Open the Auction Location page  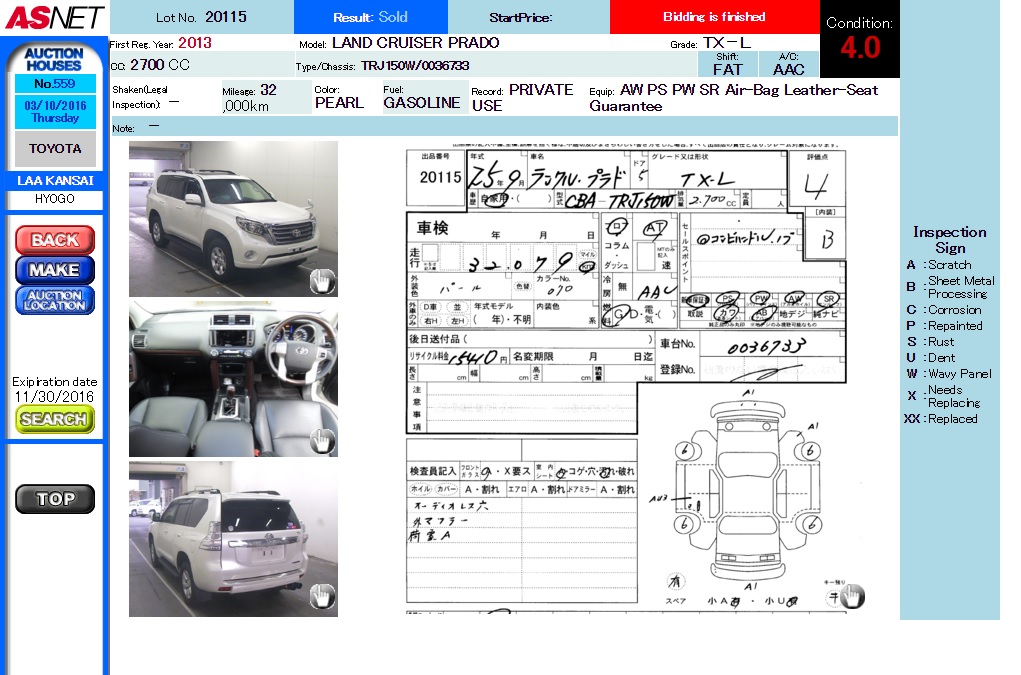[x=54, y=300]
